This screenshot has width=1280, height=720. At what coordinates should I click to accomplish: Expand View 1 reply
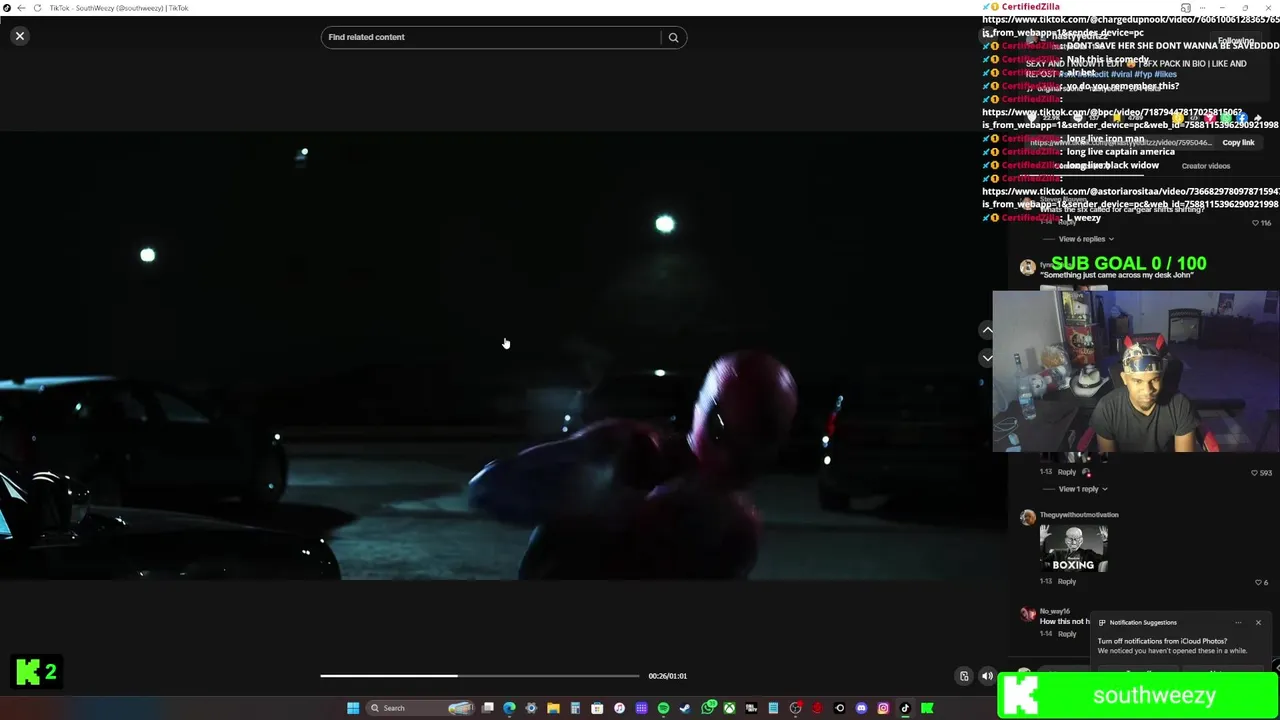point(1082,489)
